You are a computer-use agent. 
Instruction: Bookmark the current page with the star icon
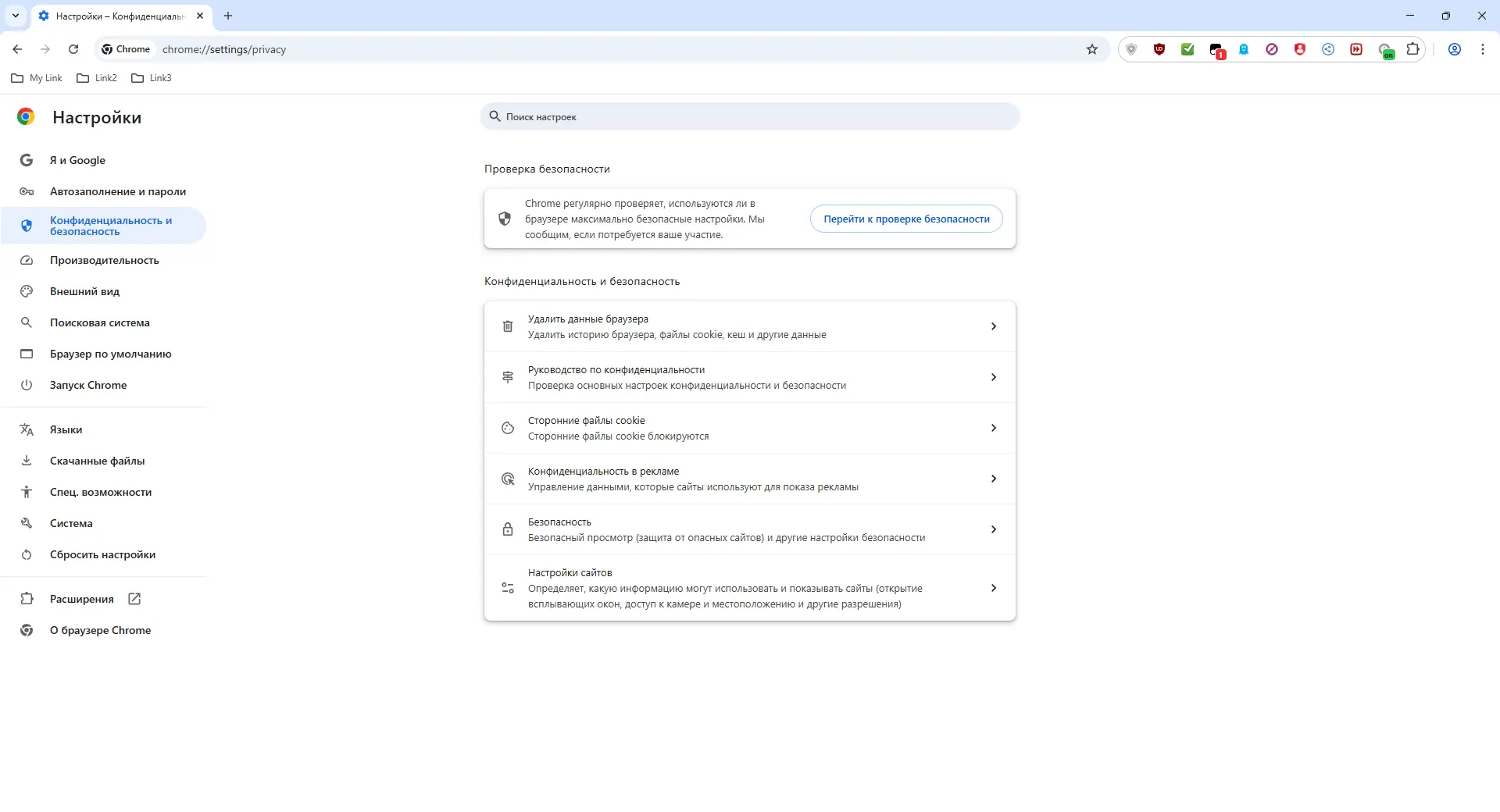[1091, 48]
